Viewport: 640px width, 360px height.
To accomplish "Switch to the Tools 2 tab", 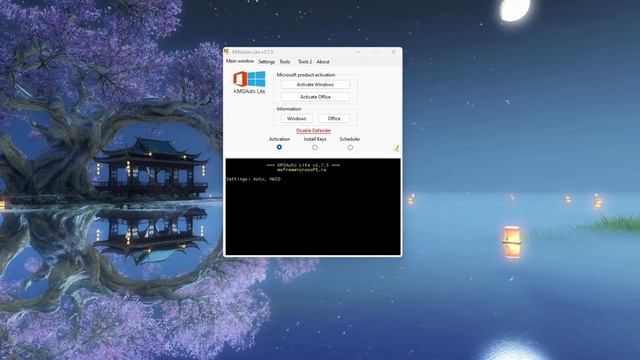I will pos(304,62).
